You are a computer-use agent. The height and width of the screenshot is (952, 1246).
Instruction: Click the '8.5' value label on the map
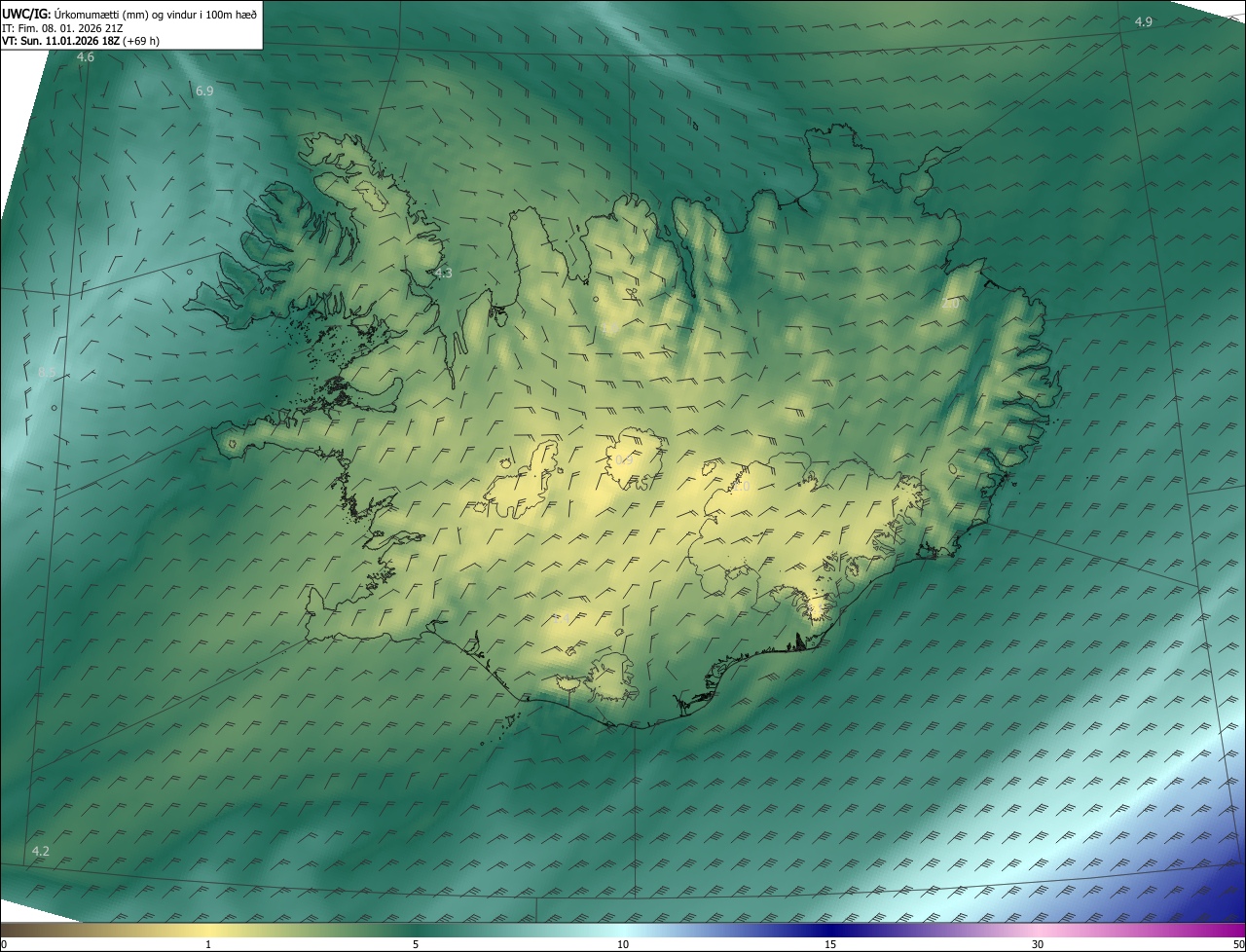click(x=47, y=373)
